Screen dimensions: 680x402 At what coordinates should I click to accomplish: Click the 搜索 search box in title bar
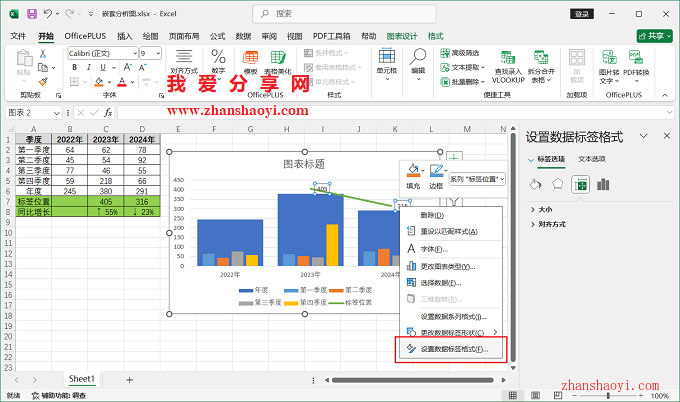point(344,14)
